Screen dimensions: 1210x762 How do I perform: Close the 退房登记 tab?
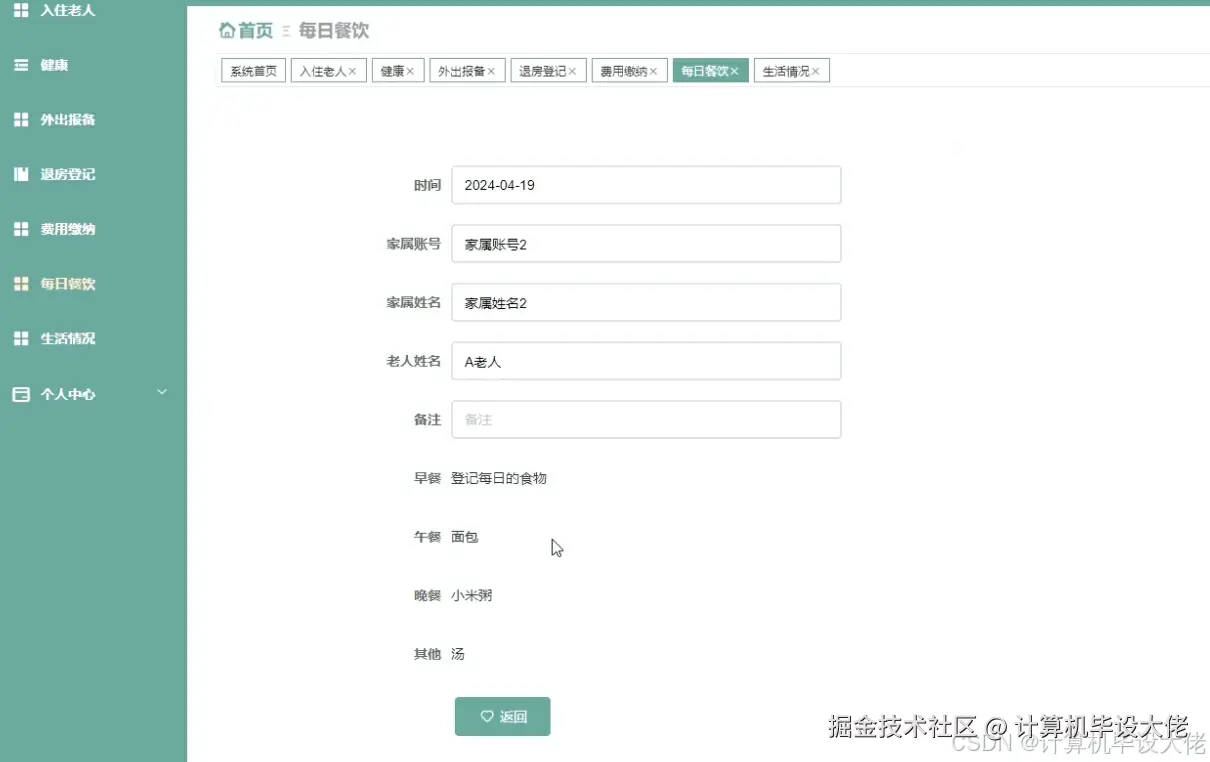[x=572, y=72]
